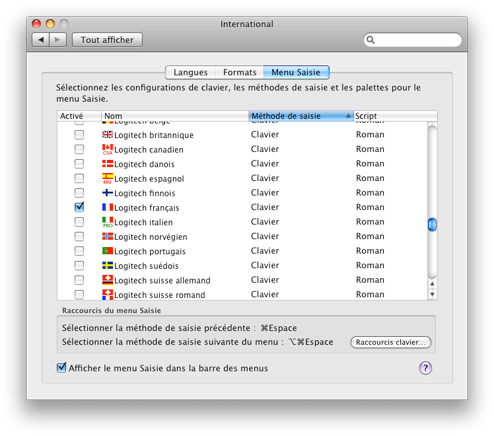494x436 pixels.
Task: Click Roman cell in Logitech italien row
Action: point(370,222)
